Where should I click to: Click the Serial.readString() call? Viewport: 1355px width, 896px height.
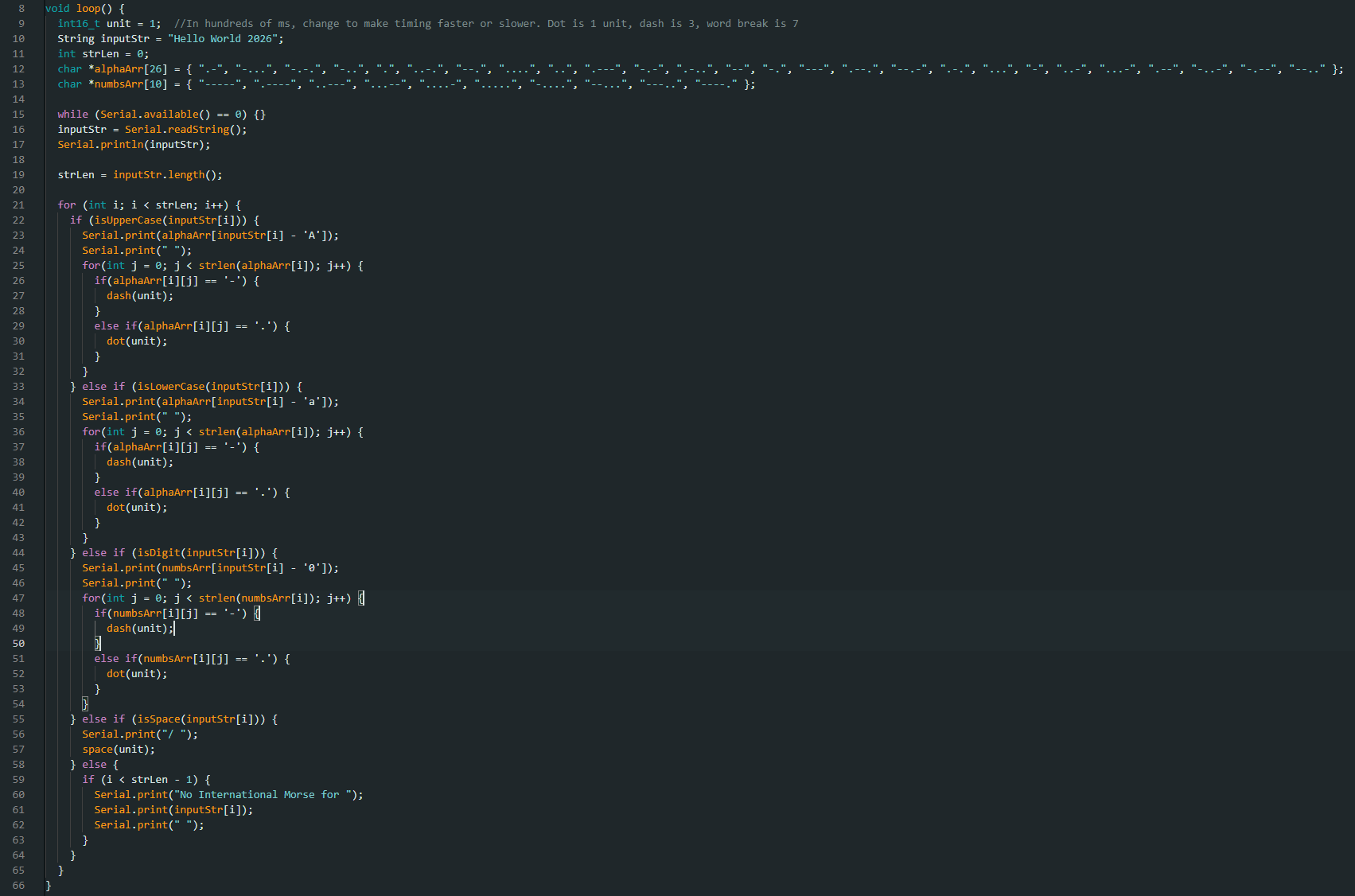(185, 130)
